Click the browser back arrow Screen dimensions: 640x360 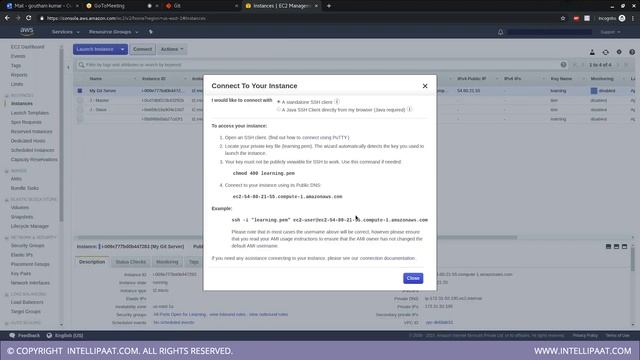coord(7,18)
